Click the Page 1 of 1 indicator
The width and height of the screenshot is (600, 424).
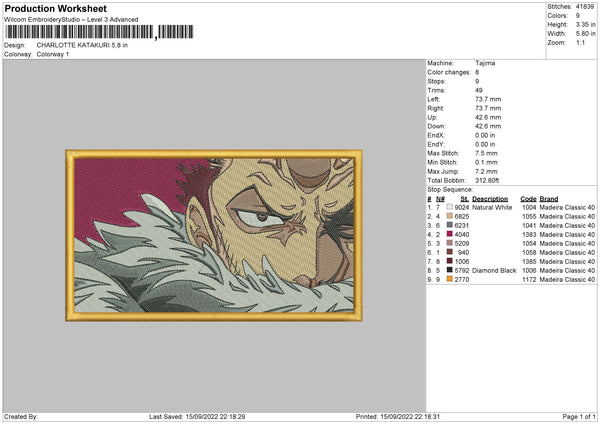(x=579, y=416)
